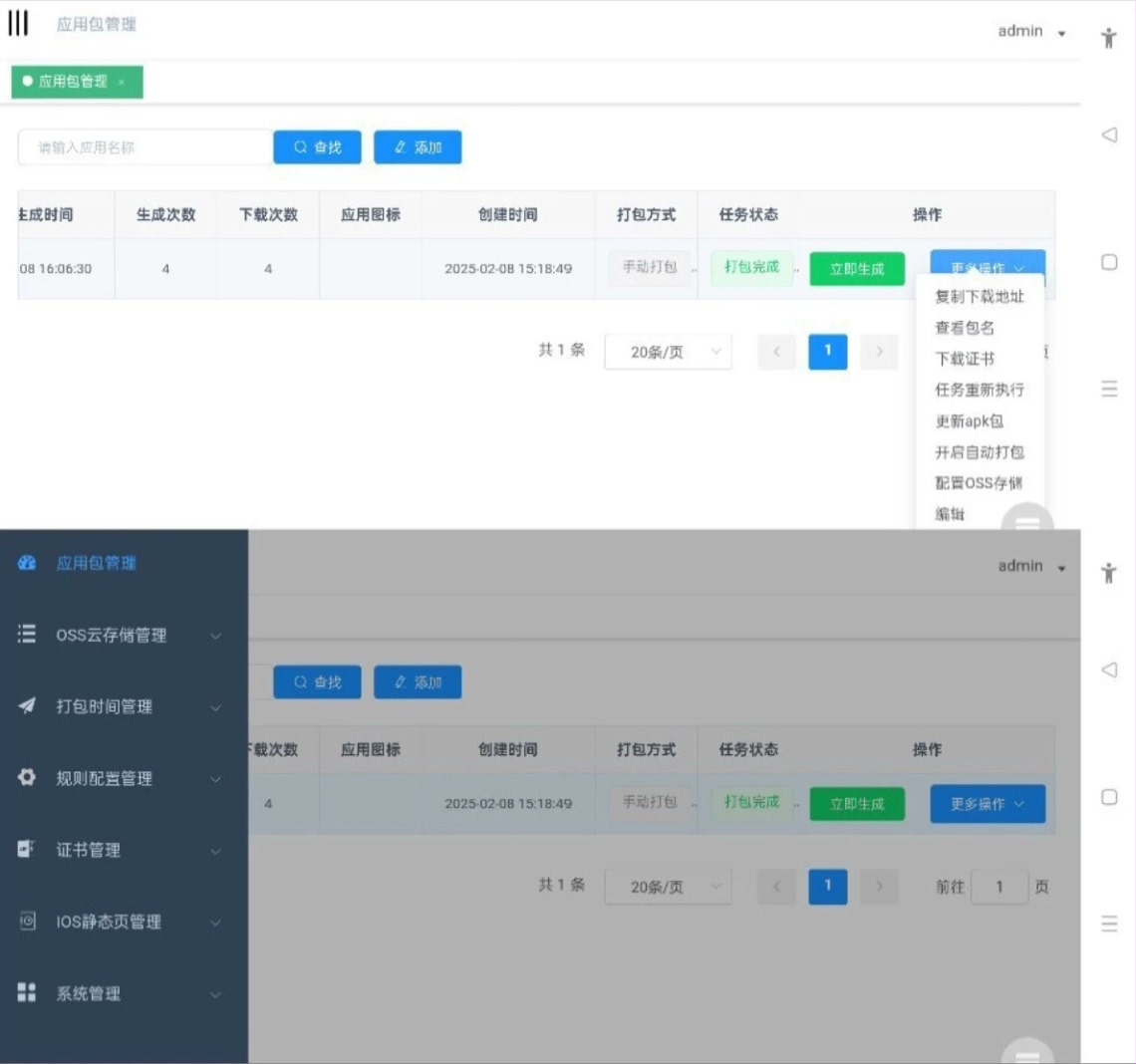Click the 打包完成 status tag in bottom screen
The width and height of the screenshot is (1136, 1064).
click(x=751, y=803)
